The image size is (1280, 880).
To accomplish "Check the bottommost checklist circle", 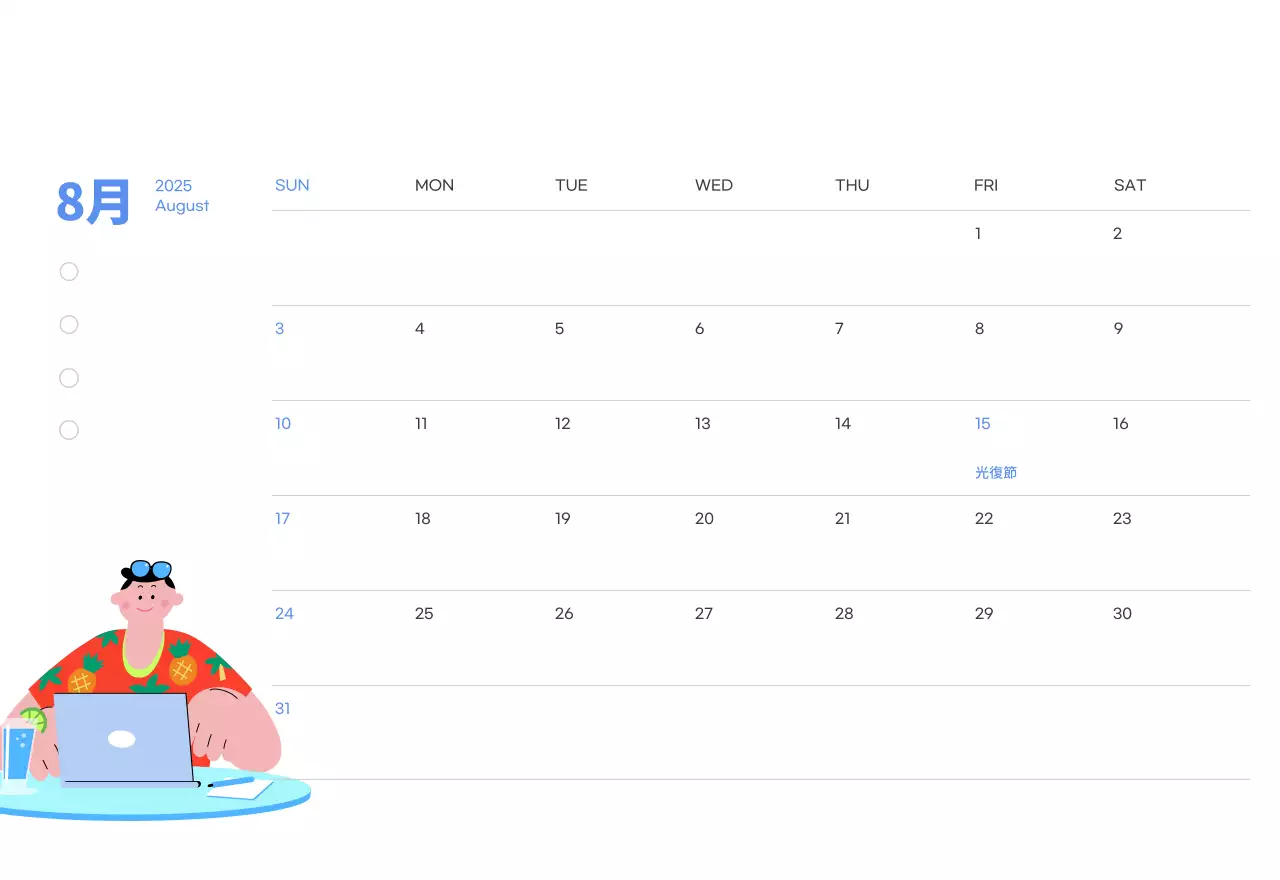I will 69,430.
